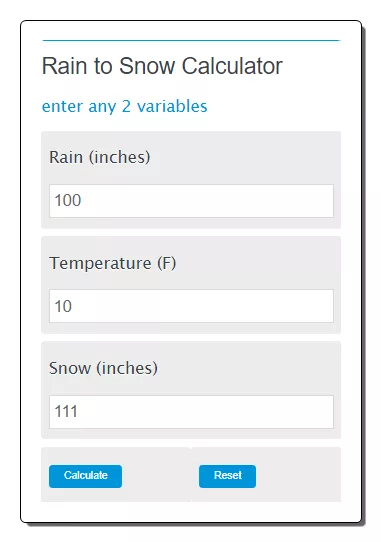Viewport: 381px width, 542px height.
Task: Click the Rain (inches) label
Action: pos(100,157)
